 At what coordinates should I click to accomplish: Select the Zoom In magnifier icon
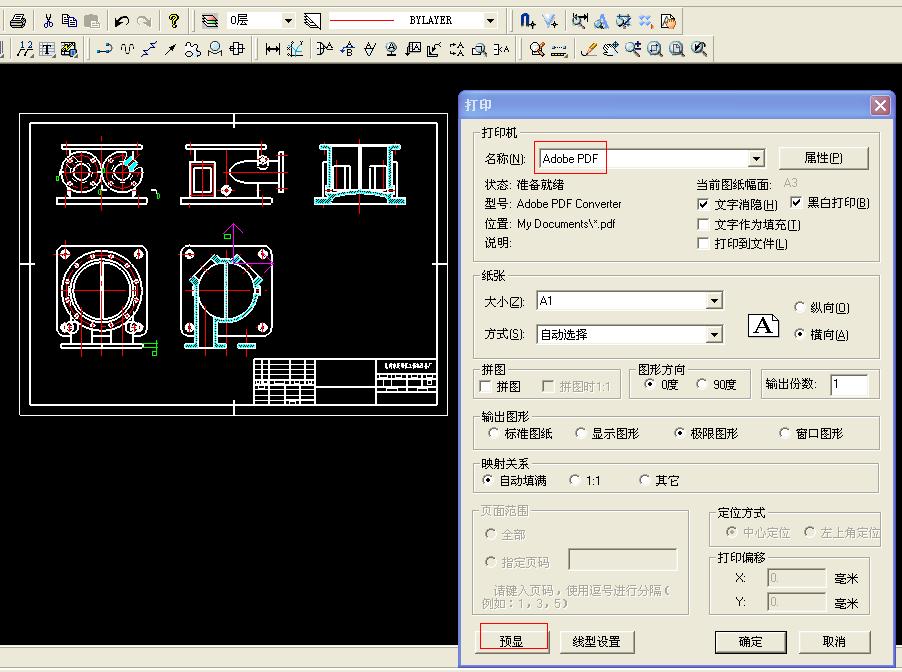pos(633,47)
